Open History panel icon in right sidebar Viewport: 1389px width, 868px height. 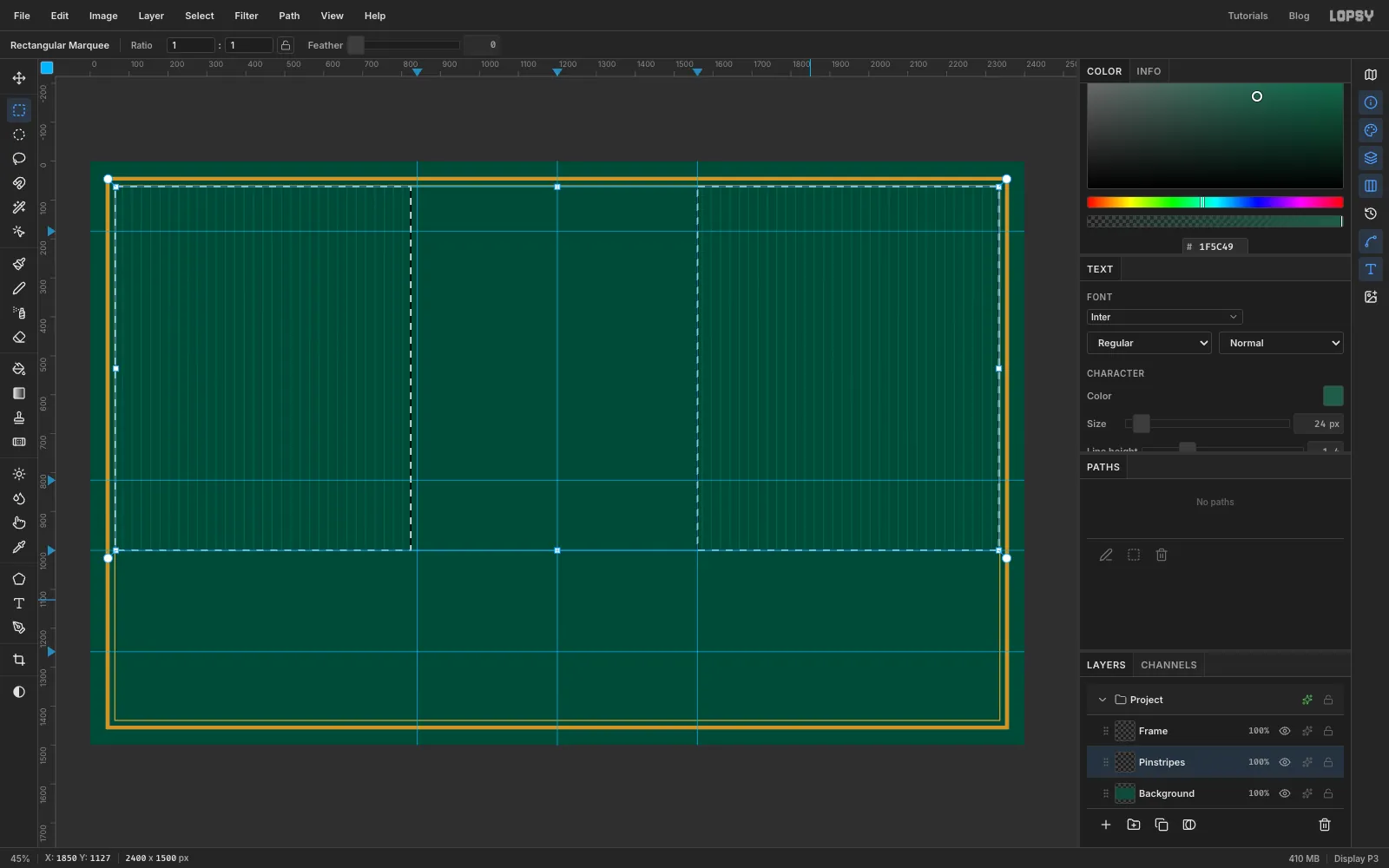(1371, 214)
